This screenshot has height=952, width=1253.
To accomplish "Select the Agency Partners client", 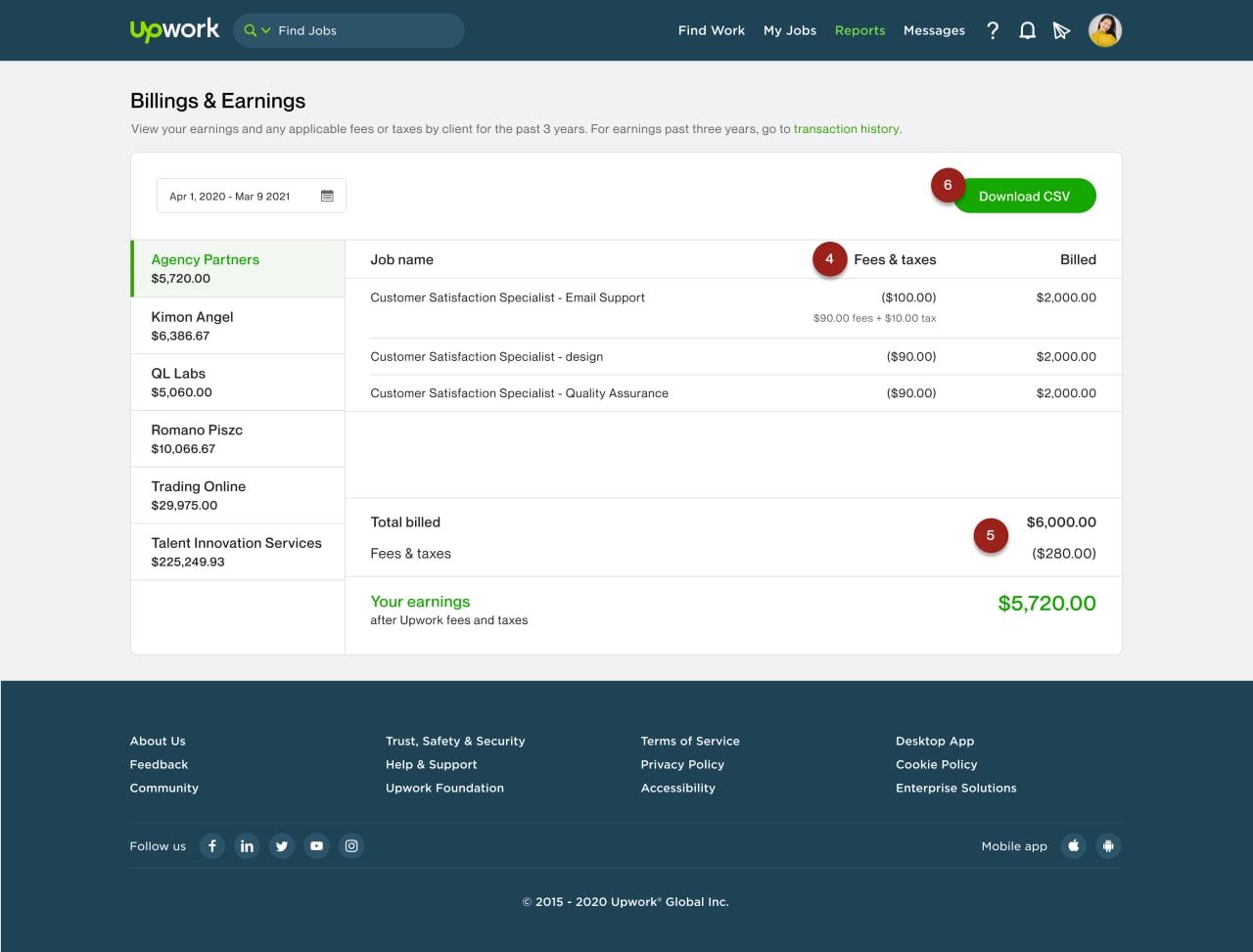I will [238, 269].
